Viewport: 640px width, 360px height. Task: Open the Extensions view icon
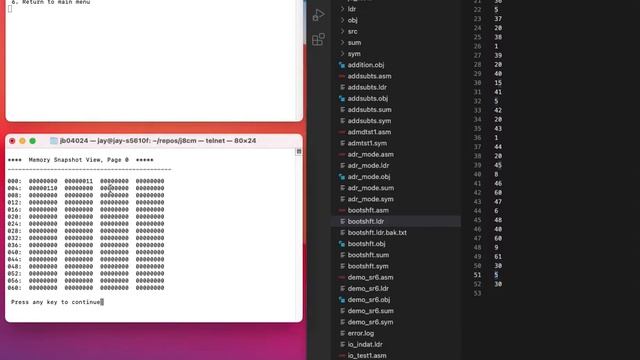pyautogui.click(x=318, y=40)
